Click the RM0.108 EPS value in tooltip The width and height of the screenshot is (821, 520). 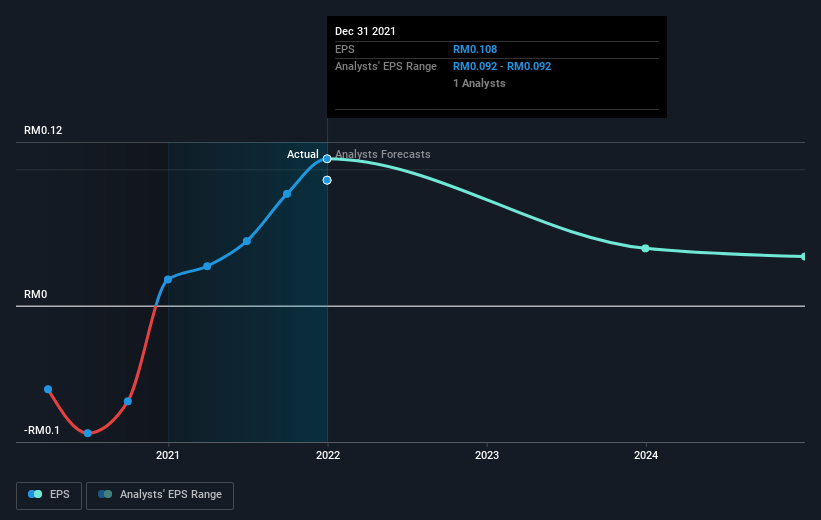click(476, 48)
